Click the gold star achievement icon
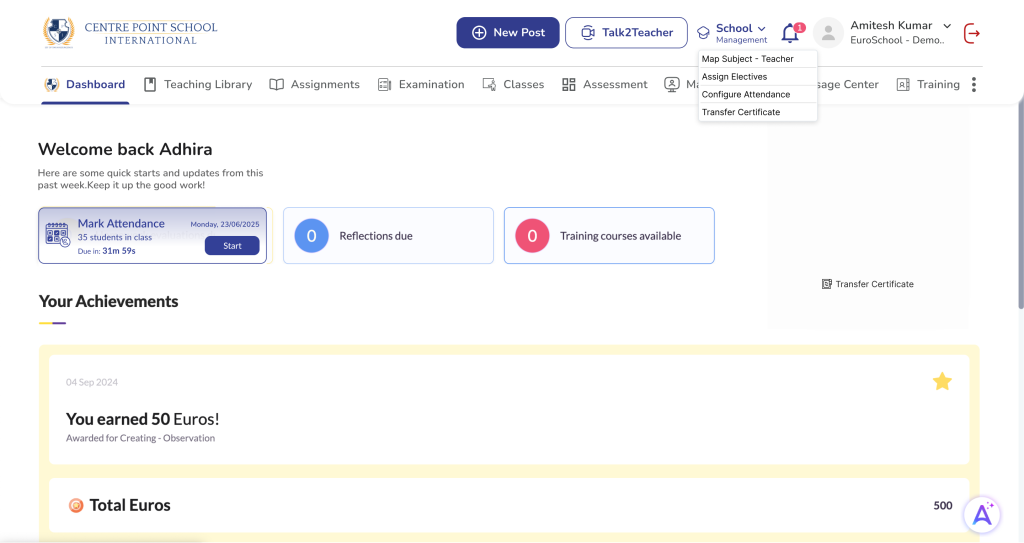This screenshot has height=543, width=1024. point(942,381)
